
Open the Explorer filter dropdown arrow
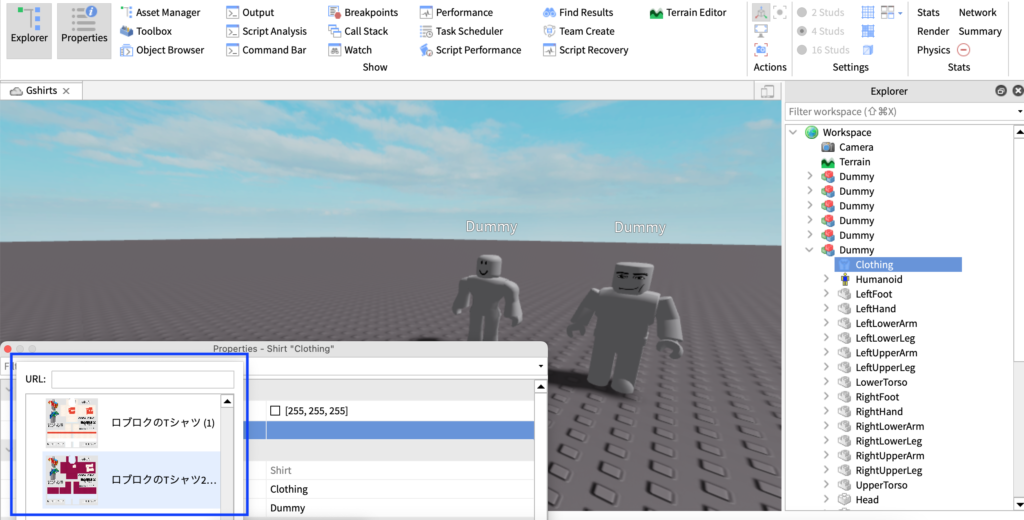(1019, 112)
